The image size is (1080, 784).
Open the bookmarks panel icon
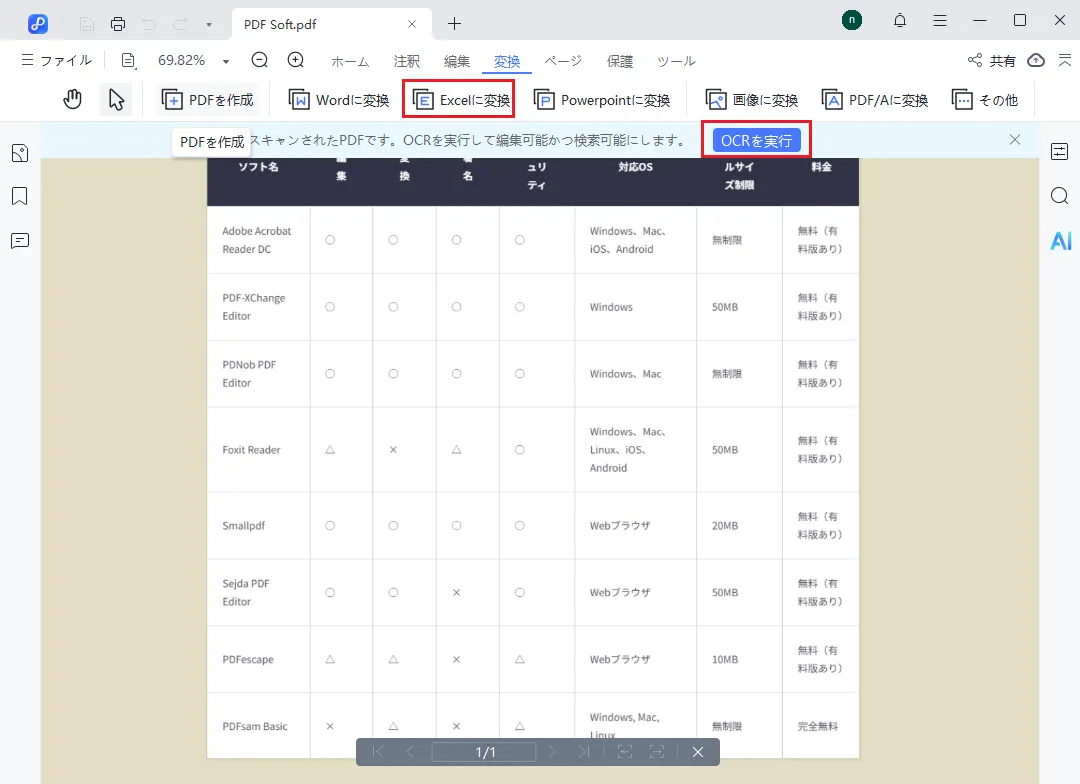click(x=20, y=196)
